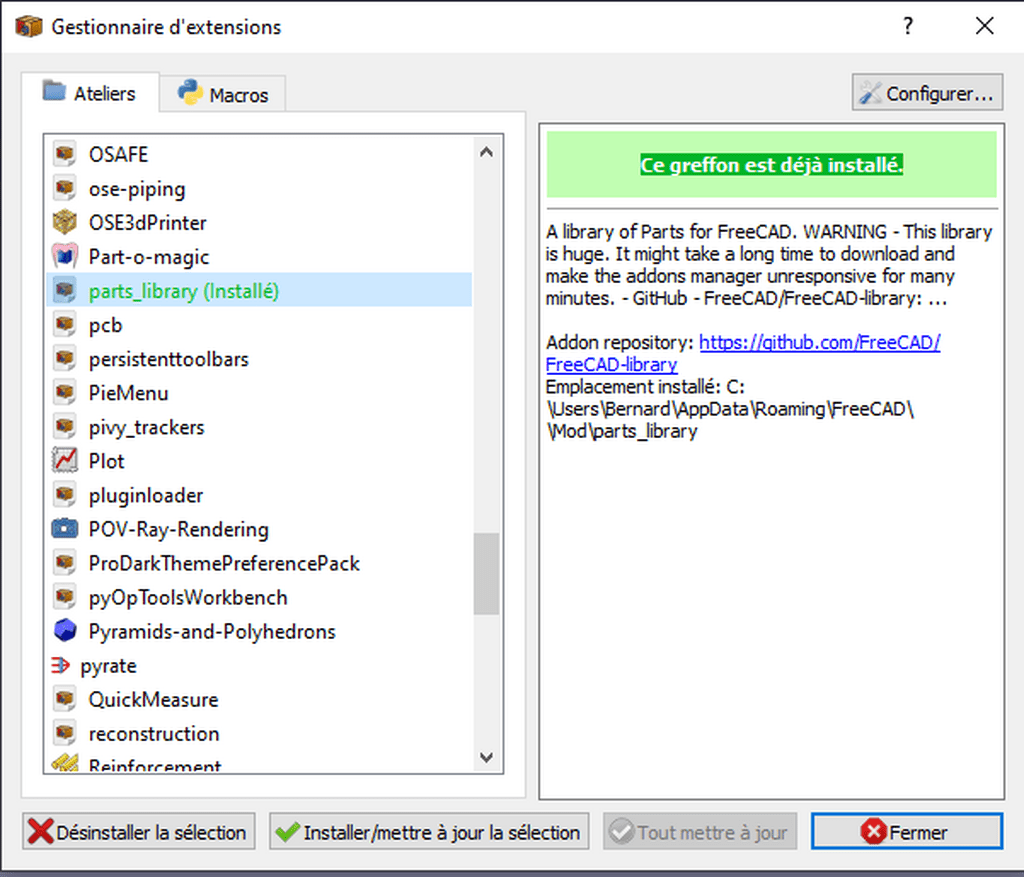1024x877 pixels.
Task: Click the persistenttoolbars package icon
Action: 65,359
